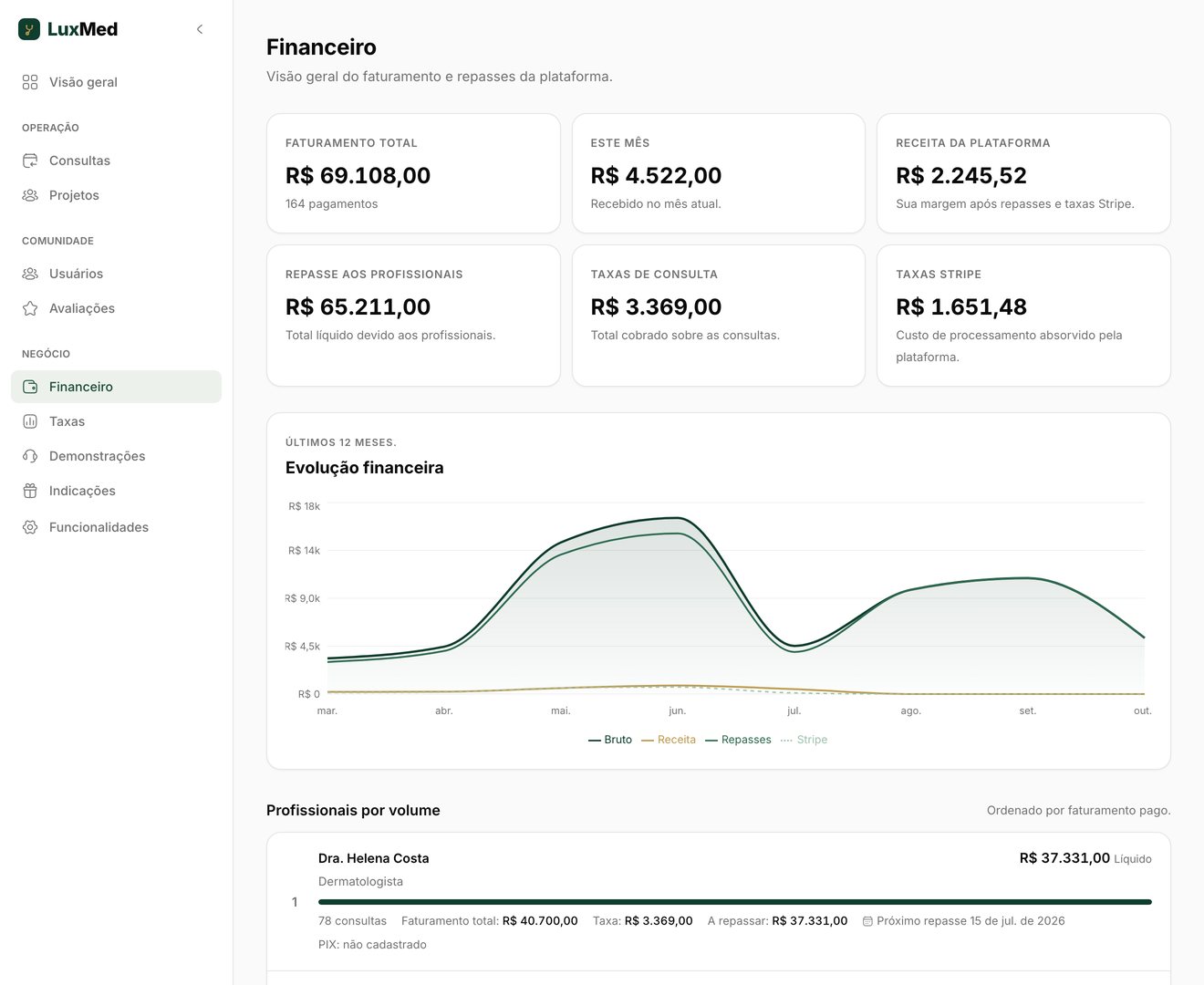
Task: Click the Financeiro wallet icon
Action: tap(30, 387)
